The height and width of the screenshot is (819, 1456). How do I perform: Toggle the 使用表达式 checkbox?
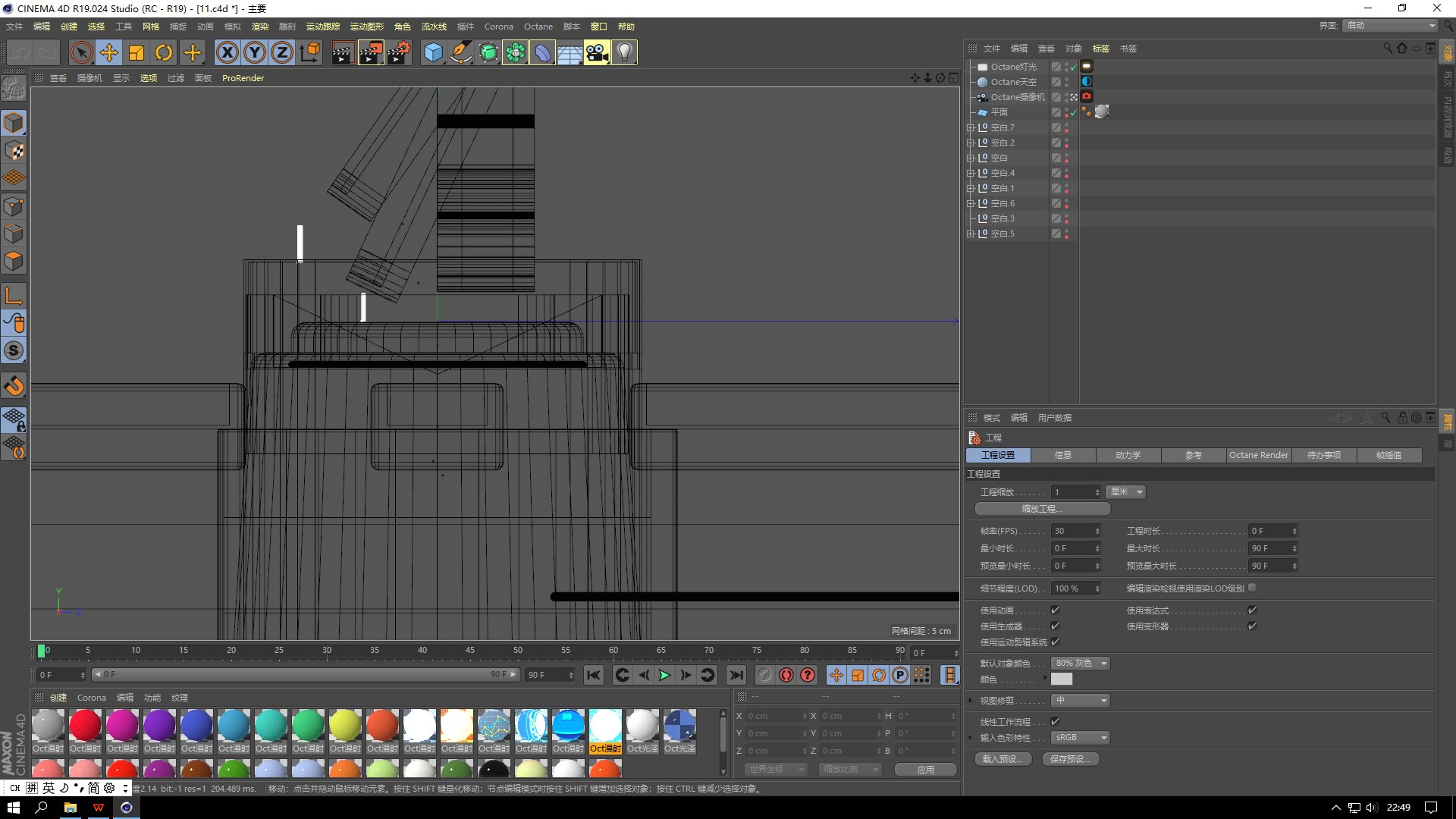click(1252, 610)
